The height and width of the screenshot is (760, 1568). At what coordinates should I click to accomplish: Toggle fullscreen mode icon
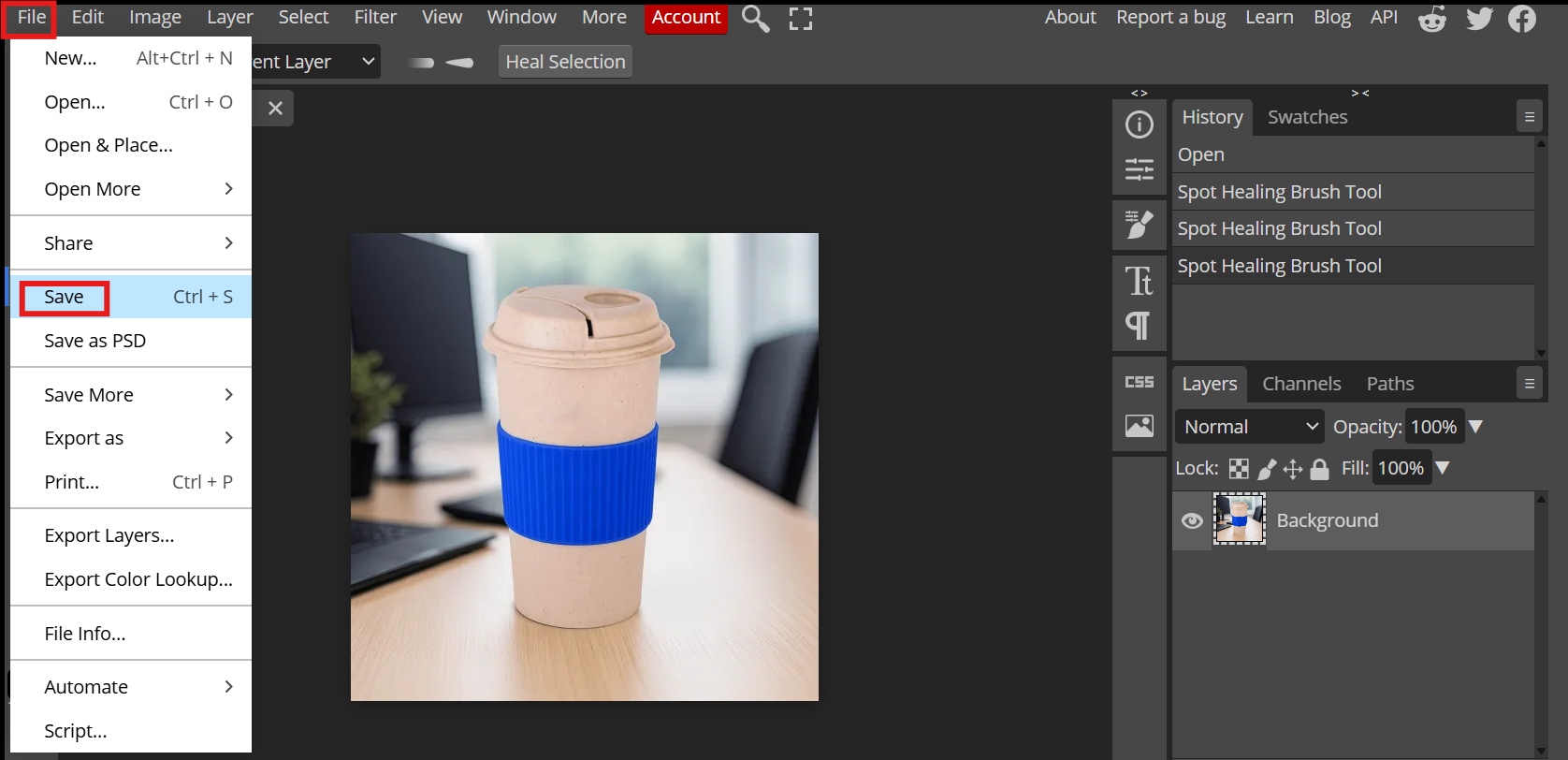click(x=801, y=18)
